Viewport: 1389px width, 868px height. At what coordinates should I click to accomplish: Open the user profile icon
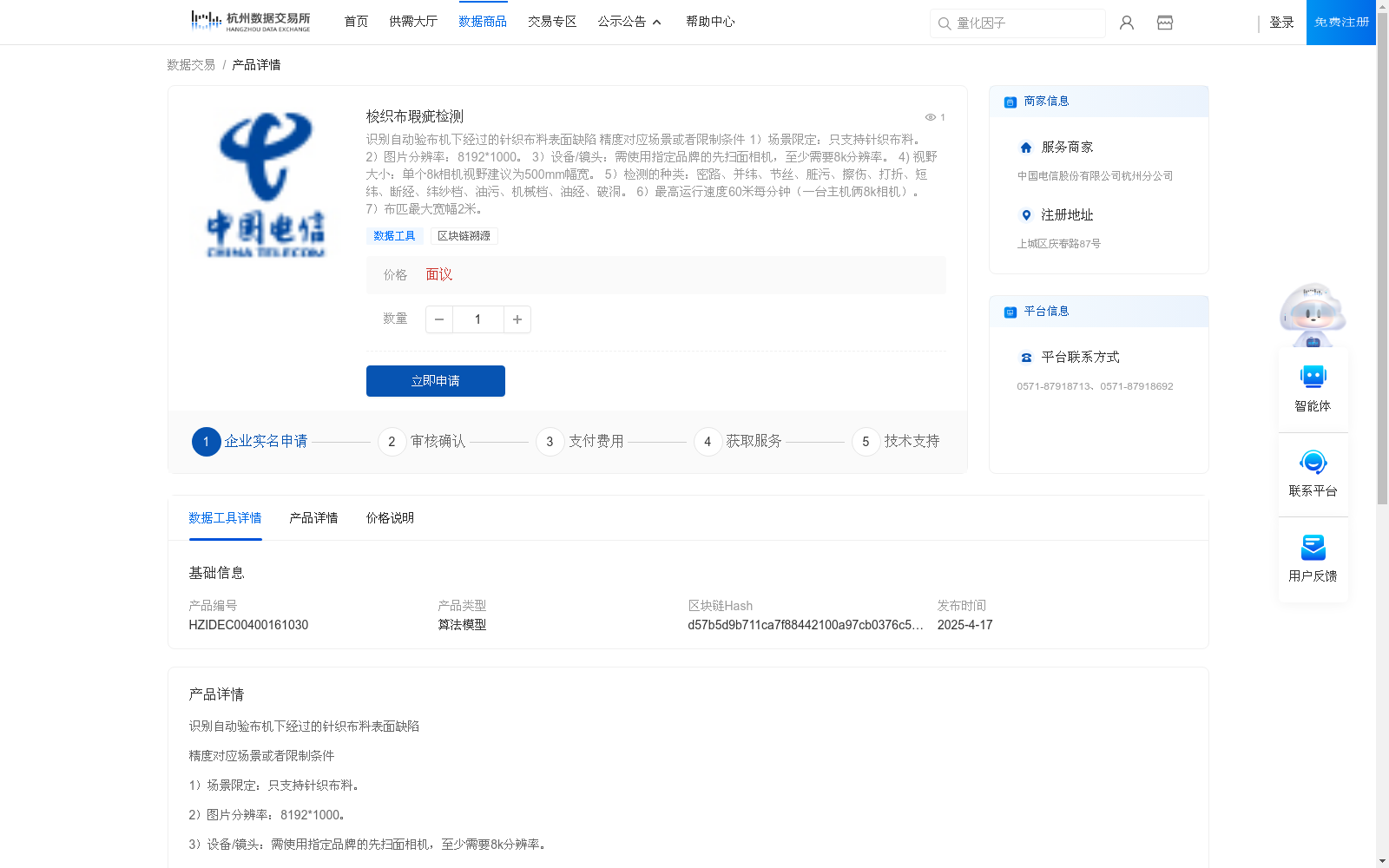tap(1127, 23)
